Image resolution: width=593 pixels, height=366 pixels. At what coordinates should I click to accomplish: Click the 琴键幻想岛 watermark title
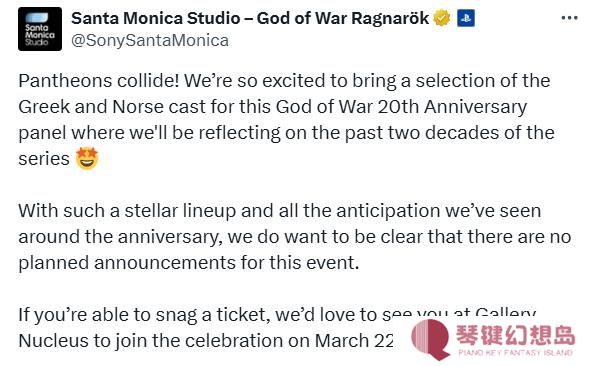tap(515, 335)
